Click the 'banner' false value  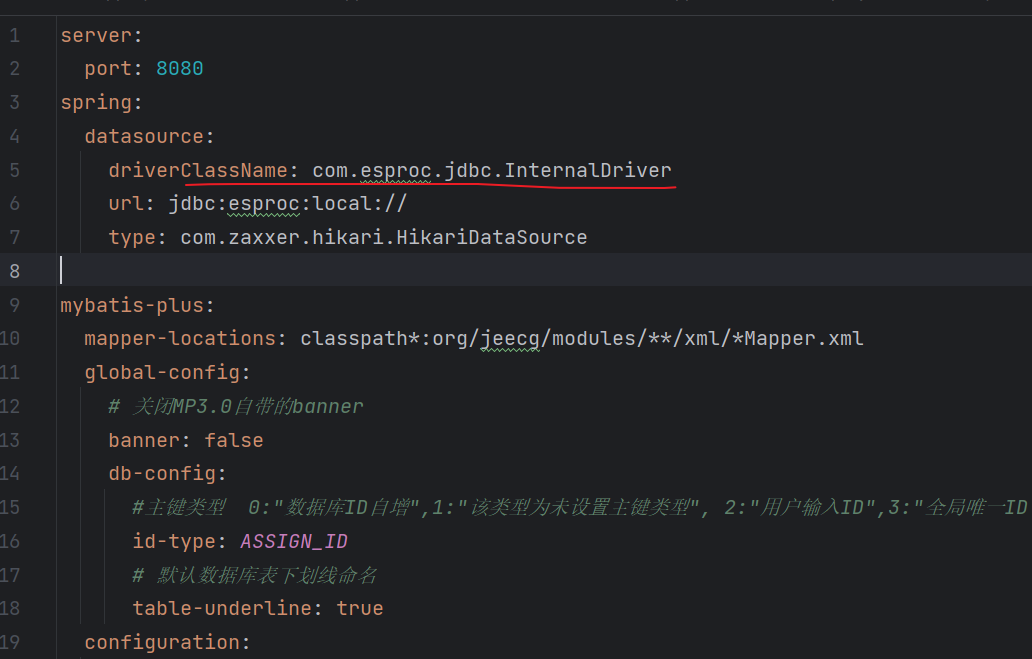(x=234, y=440)
